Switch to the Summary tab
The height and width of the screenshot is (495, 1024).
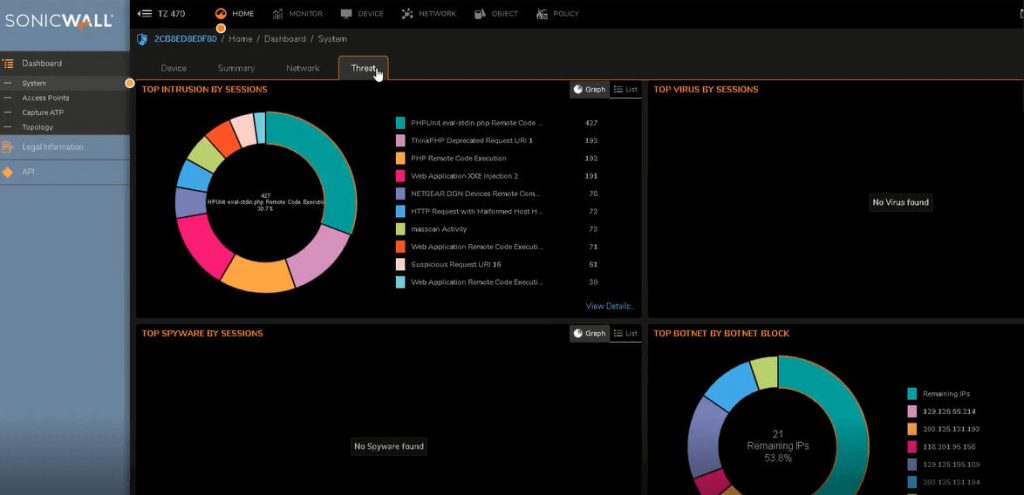click(236, 68)
